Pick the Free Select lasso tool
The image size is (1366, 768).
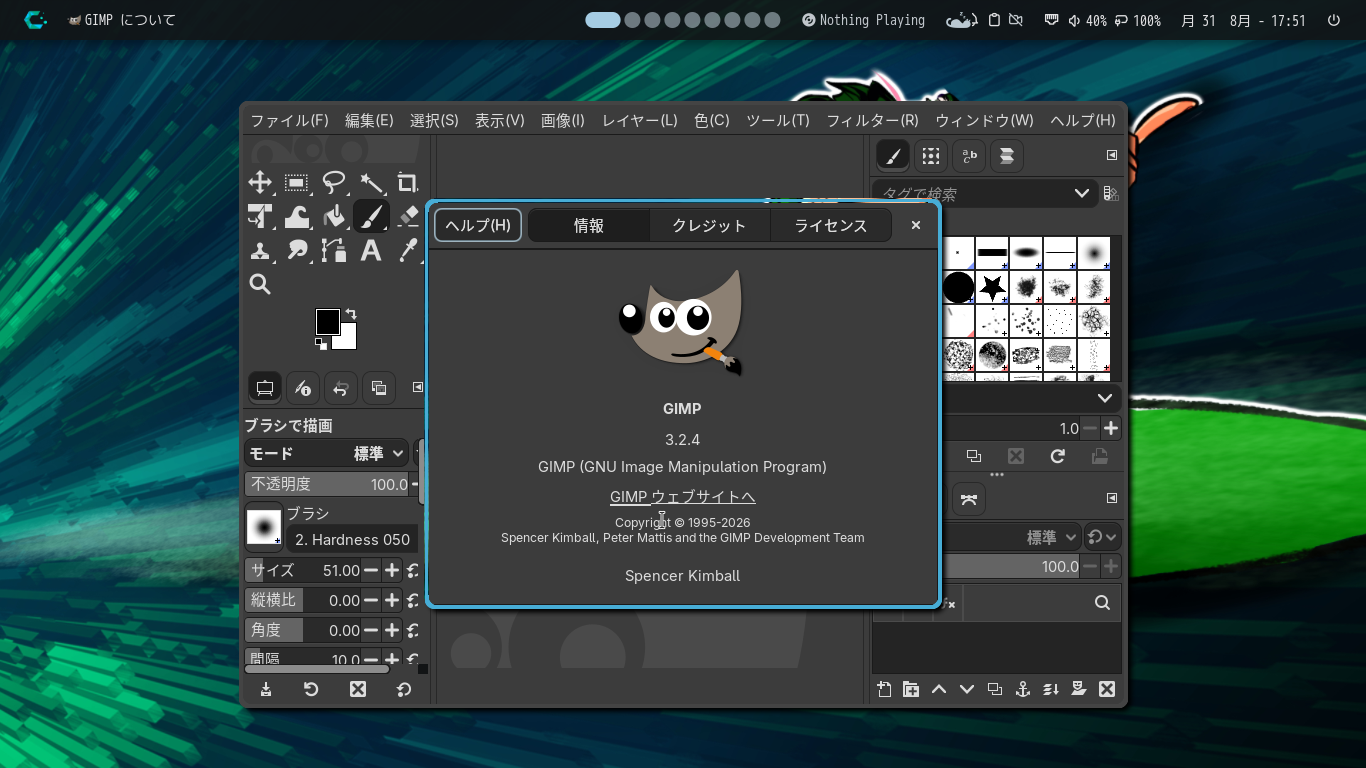tap(334, 182)
